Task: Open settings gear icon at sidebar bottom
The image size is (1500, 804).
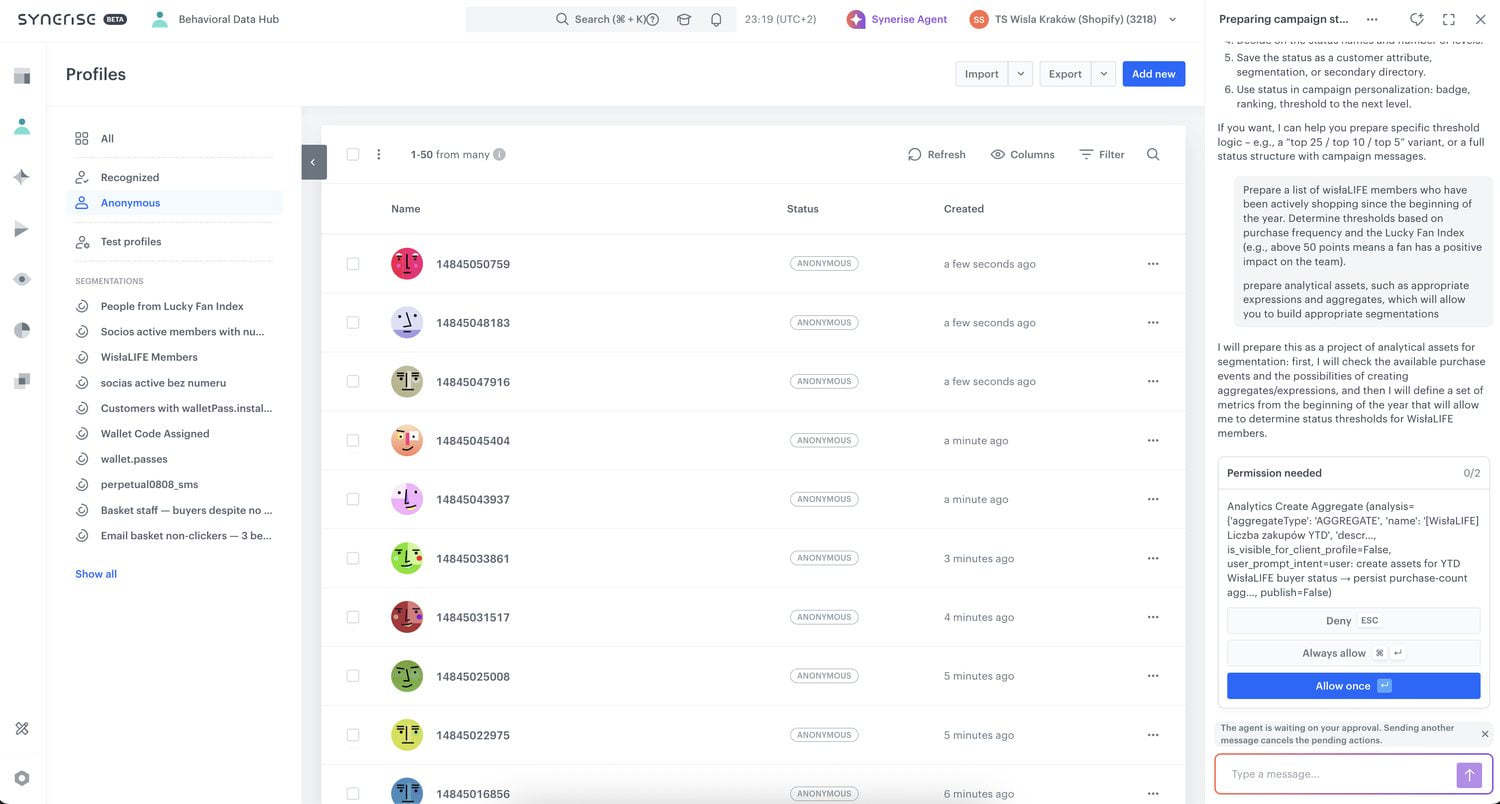Action: [22, 778]
